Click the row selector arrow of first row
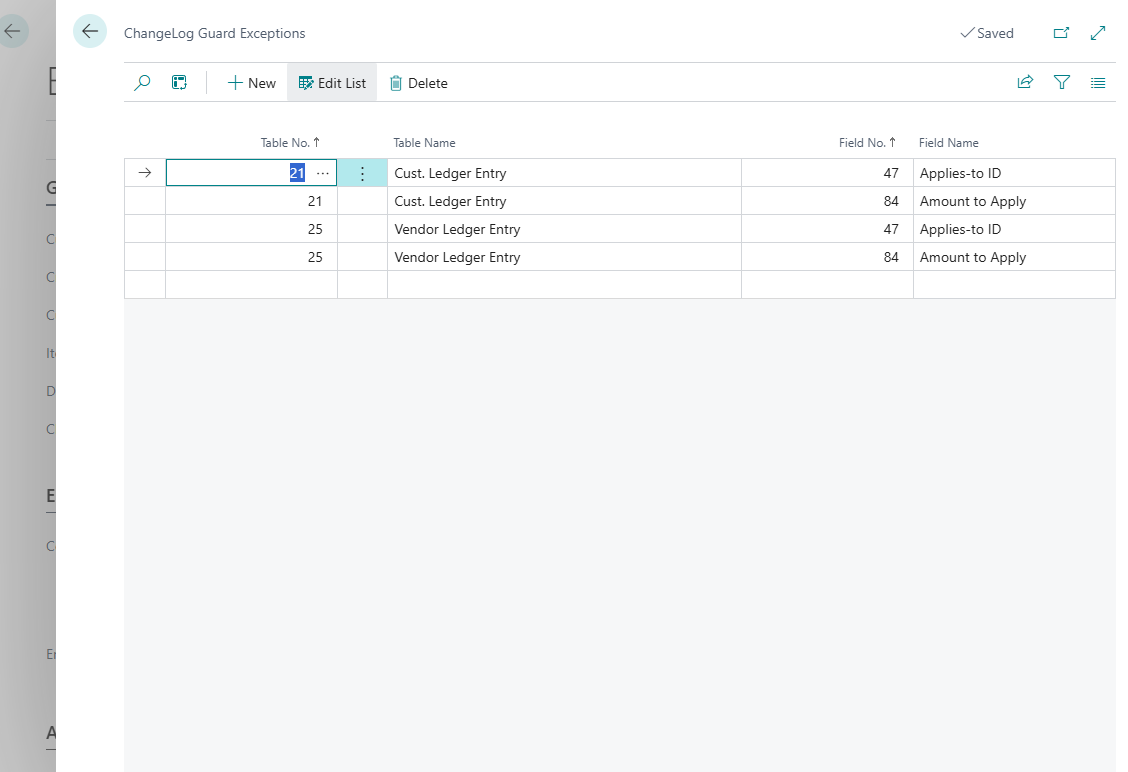 point(145,173)
